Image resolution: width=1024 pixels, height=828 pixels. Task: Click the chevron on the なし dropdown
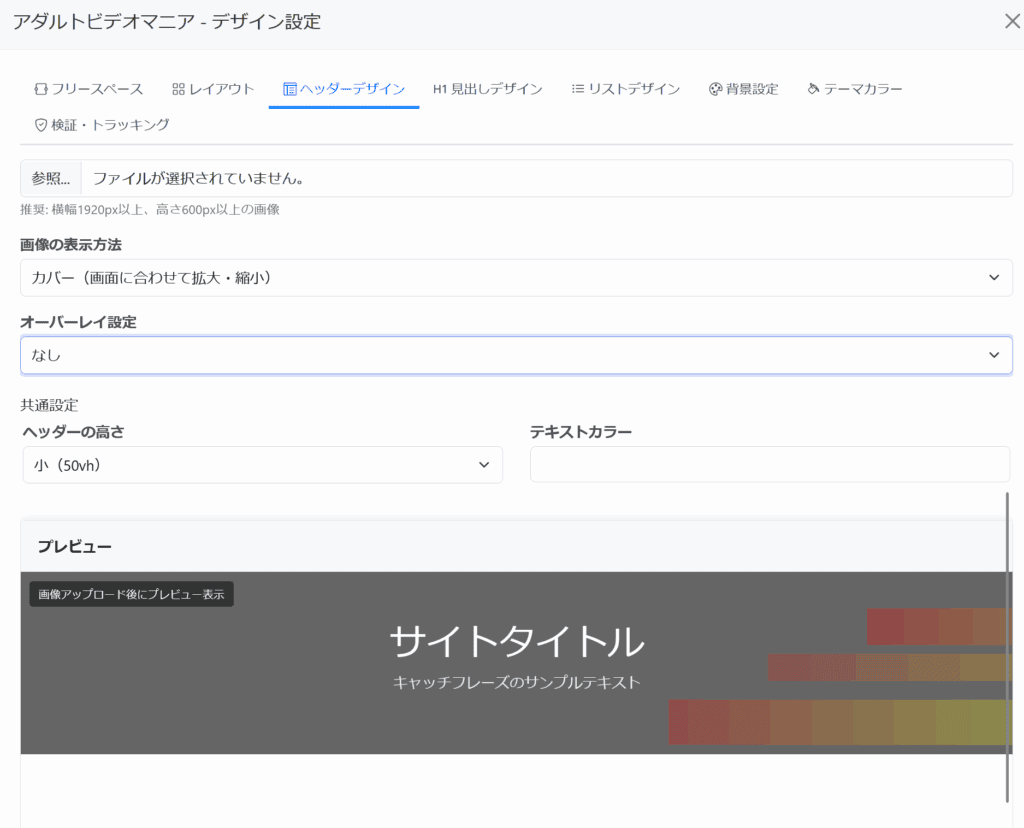point(994,355)
